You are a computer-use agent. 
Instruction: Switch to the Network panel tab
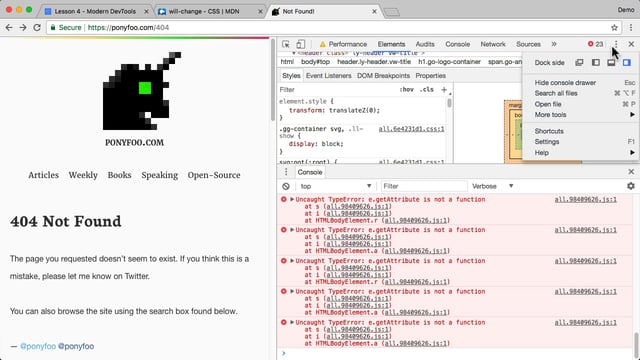[x=493, y=44]
